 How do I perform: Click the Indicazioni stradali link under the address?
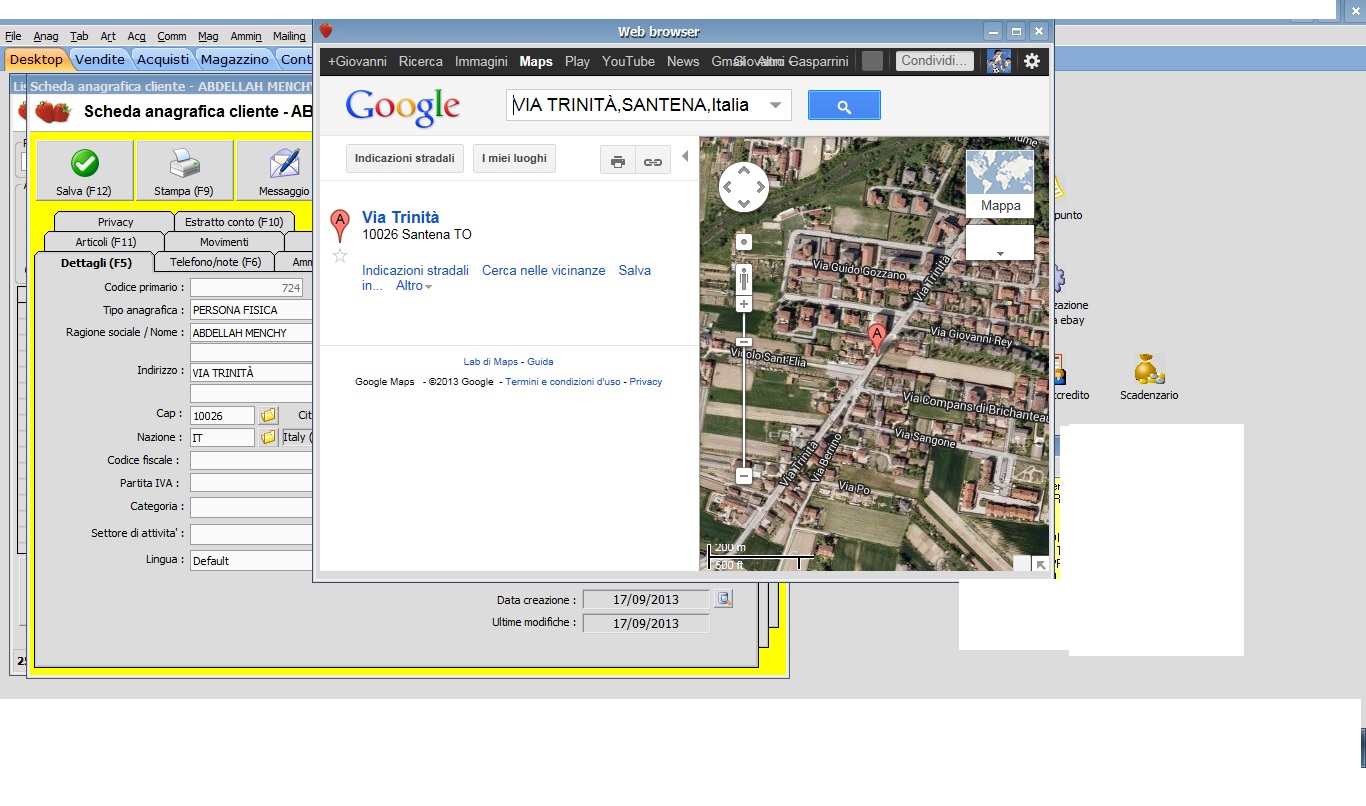415,270
